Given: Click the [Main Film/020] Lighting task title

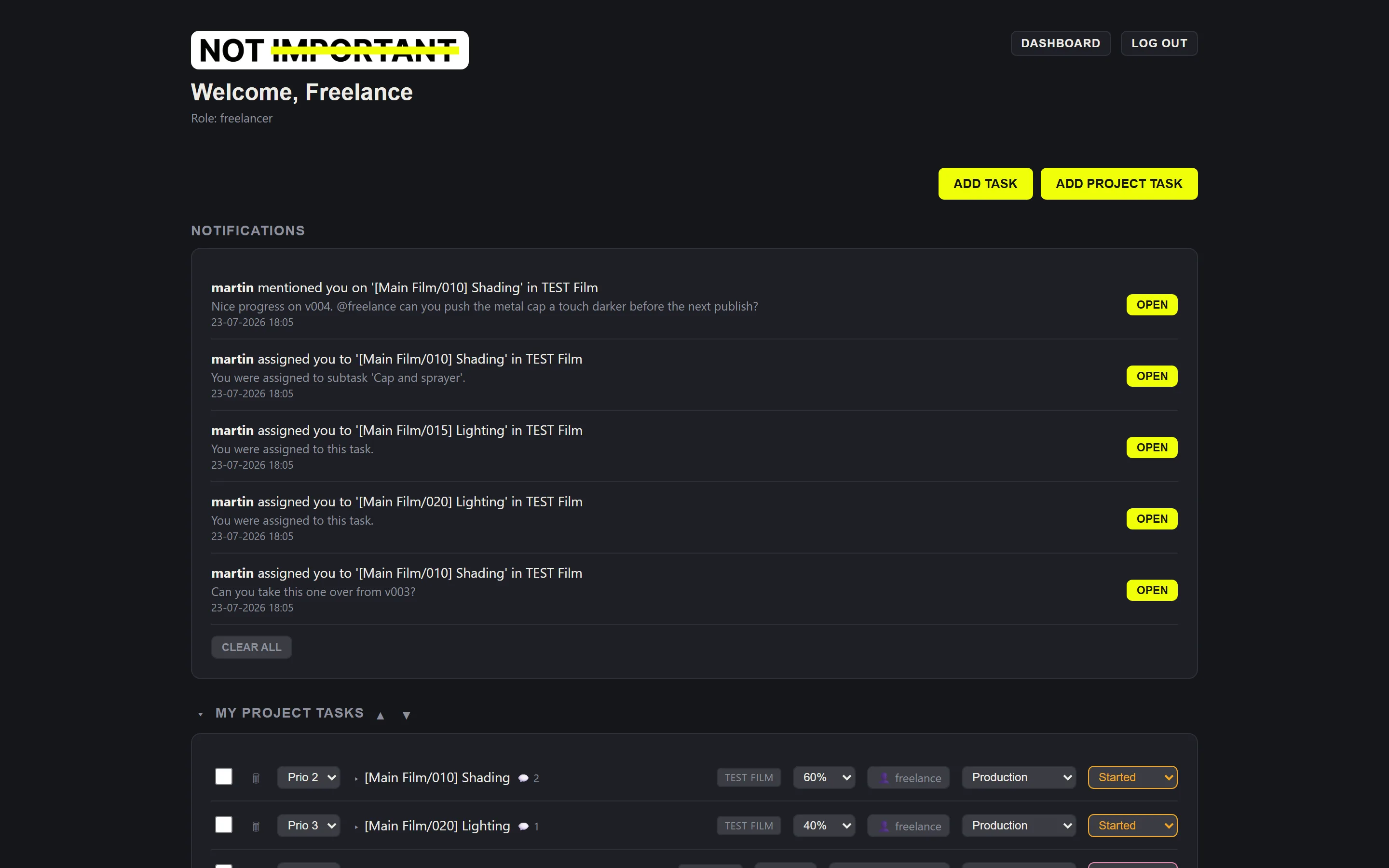Looking at the screenshot, I should (x=437, y=826).
